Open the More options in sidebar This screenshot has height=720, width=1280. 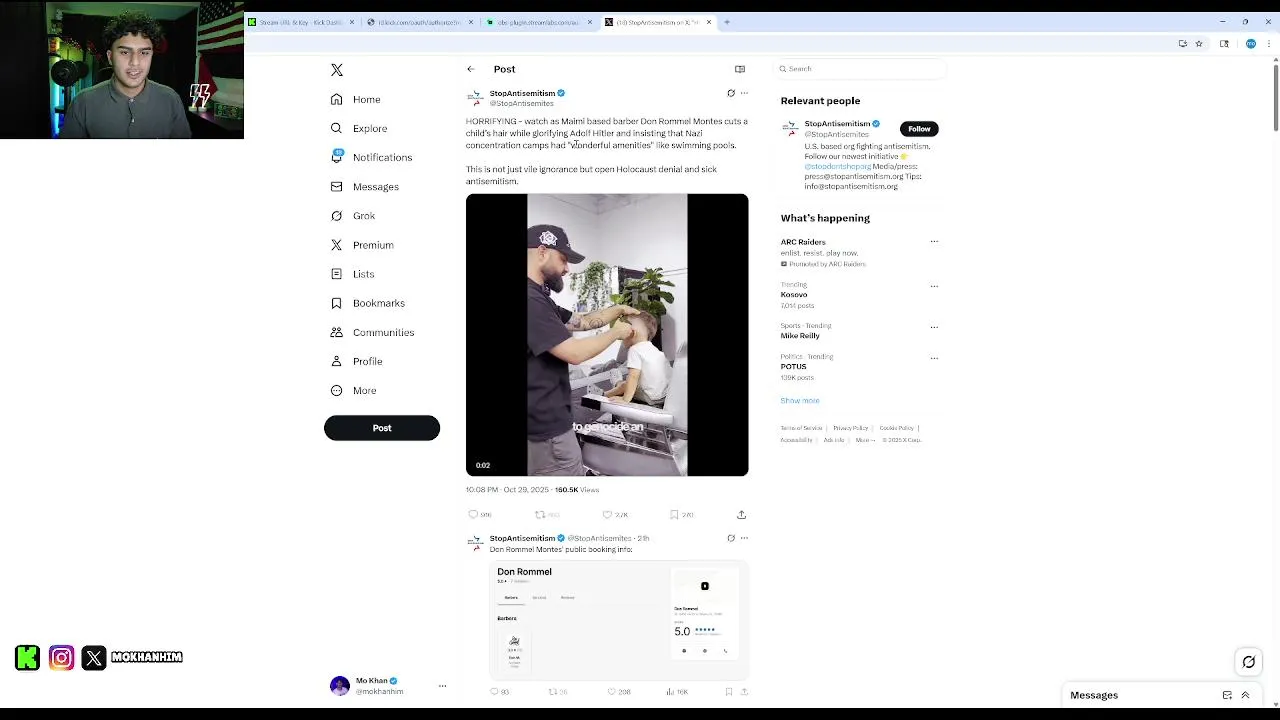353,390
